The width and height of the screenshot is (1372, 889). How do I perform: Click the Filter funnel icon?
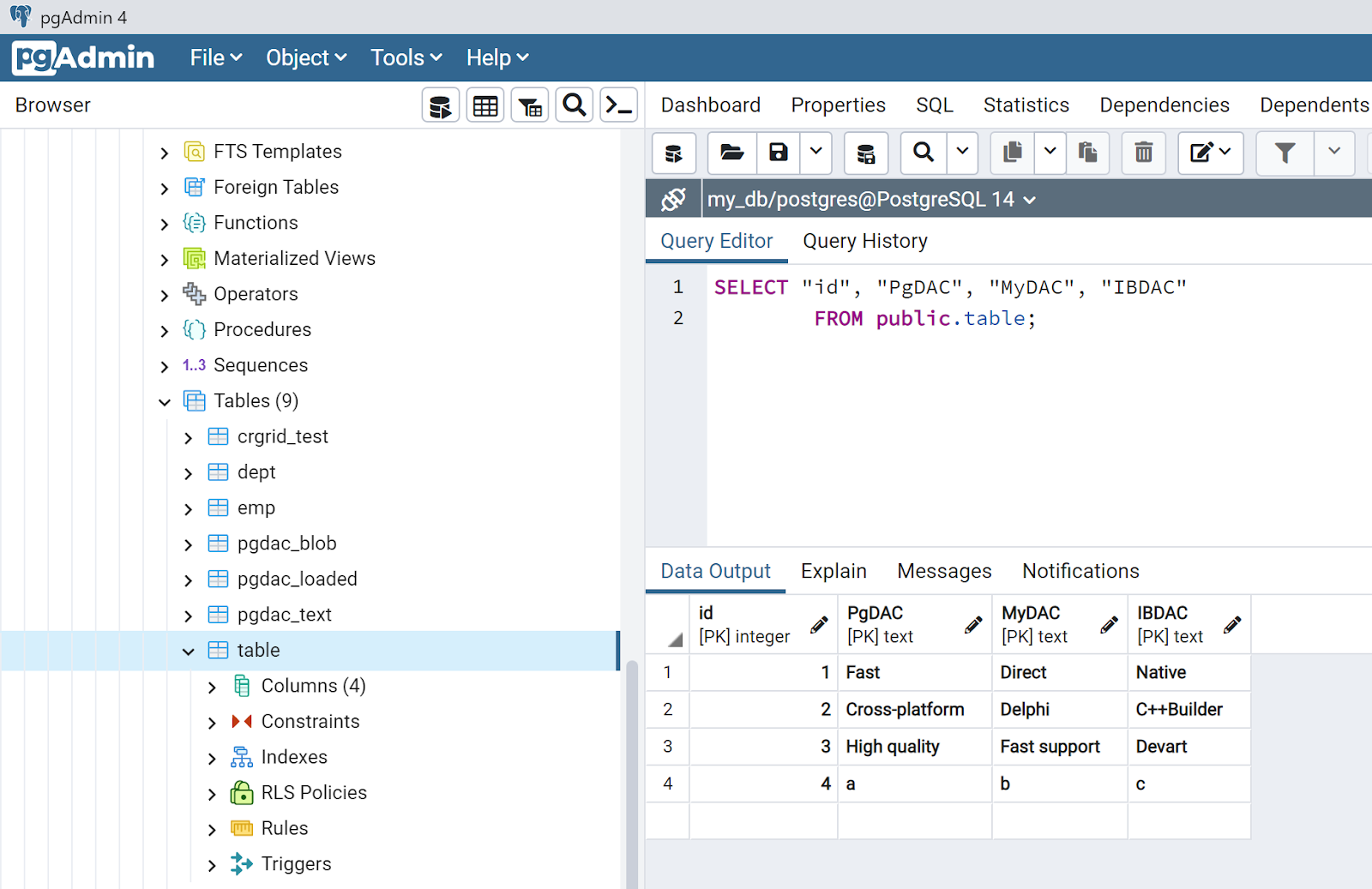(x=1285, y=153)
